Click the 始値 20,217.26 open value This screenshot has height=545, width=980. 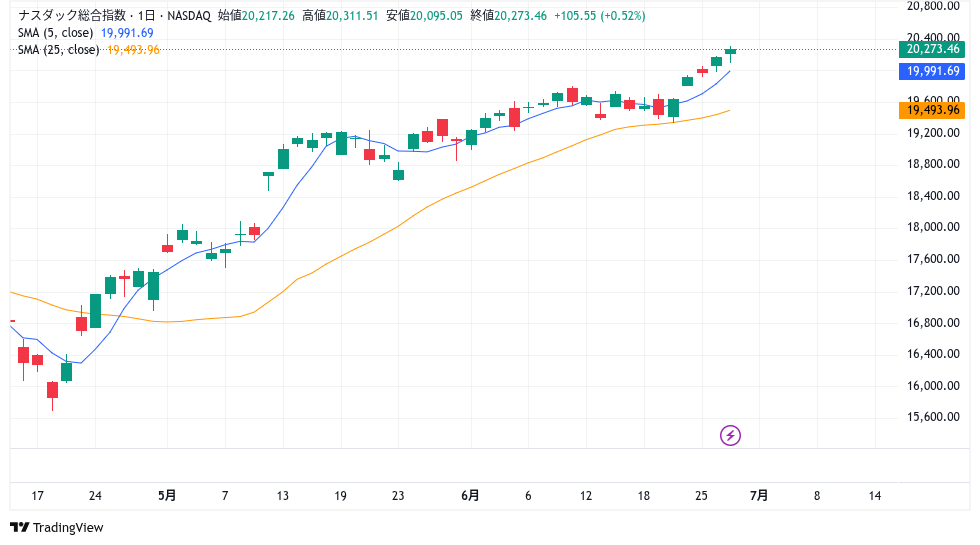[x=256, y=16]
